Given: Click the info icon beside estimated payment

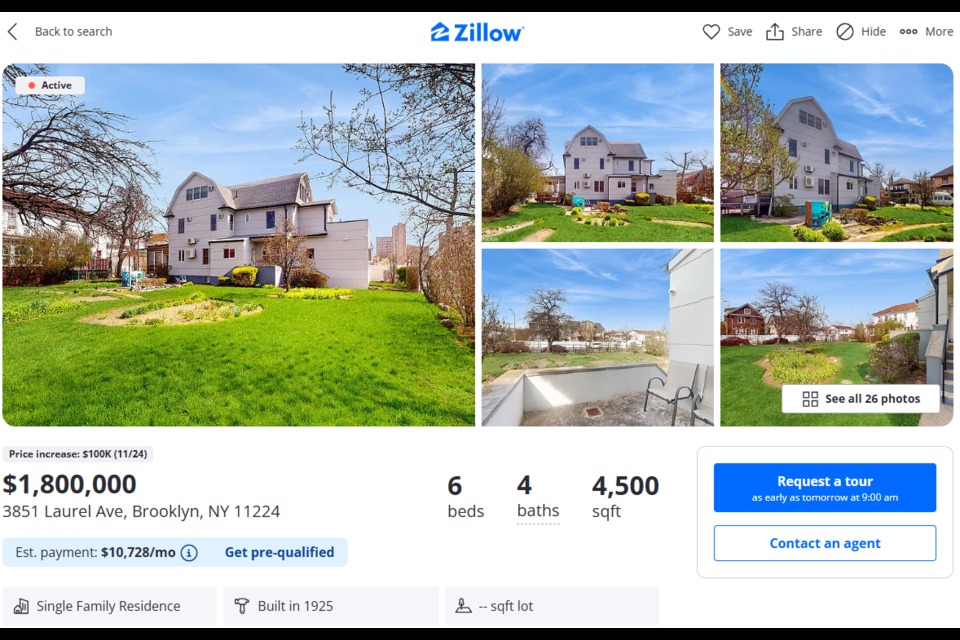Looking at the screenshot, I should click(x=189, y=553).
